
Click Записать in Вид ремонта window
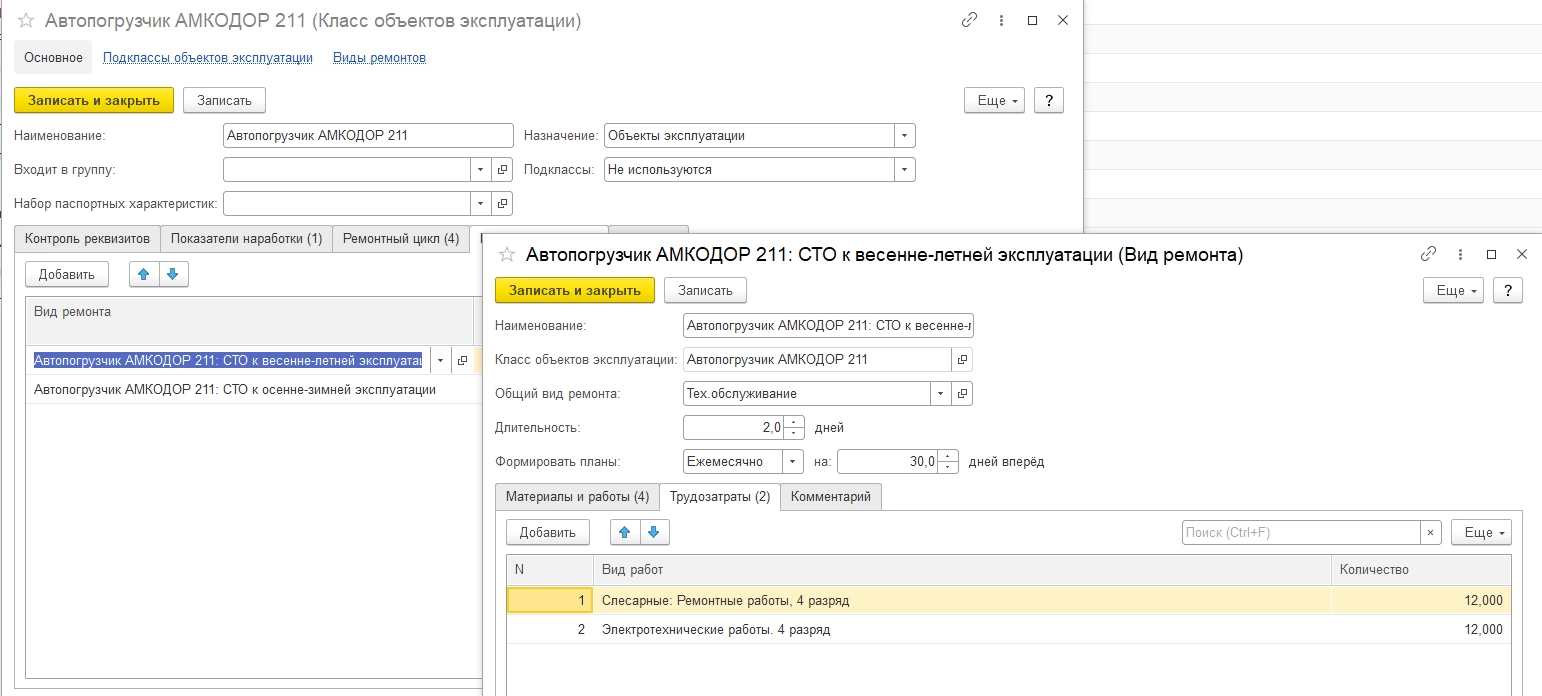tap(705, 290)
